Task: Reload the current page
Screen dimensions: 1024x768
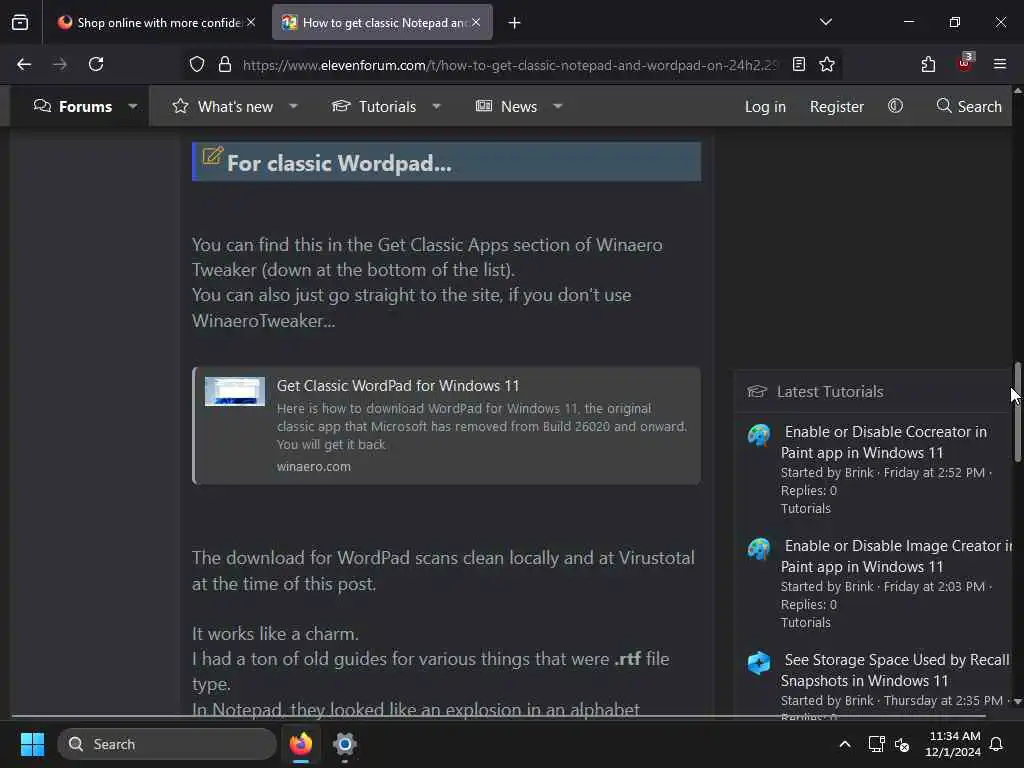Action: [x=96, y=64]
